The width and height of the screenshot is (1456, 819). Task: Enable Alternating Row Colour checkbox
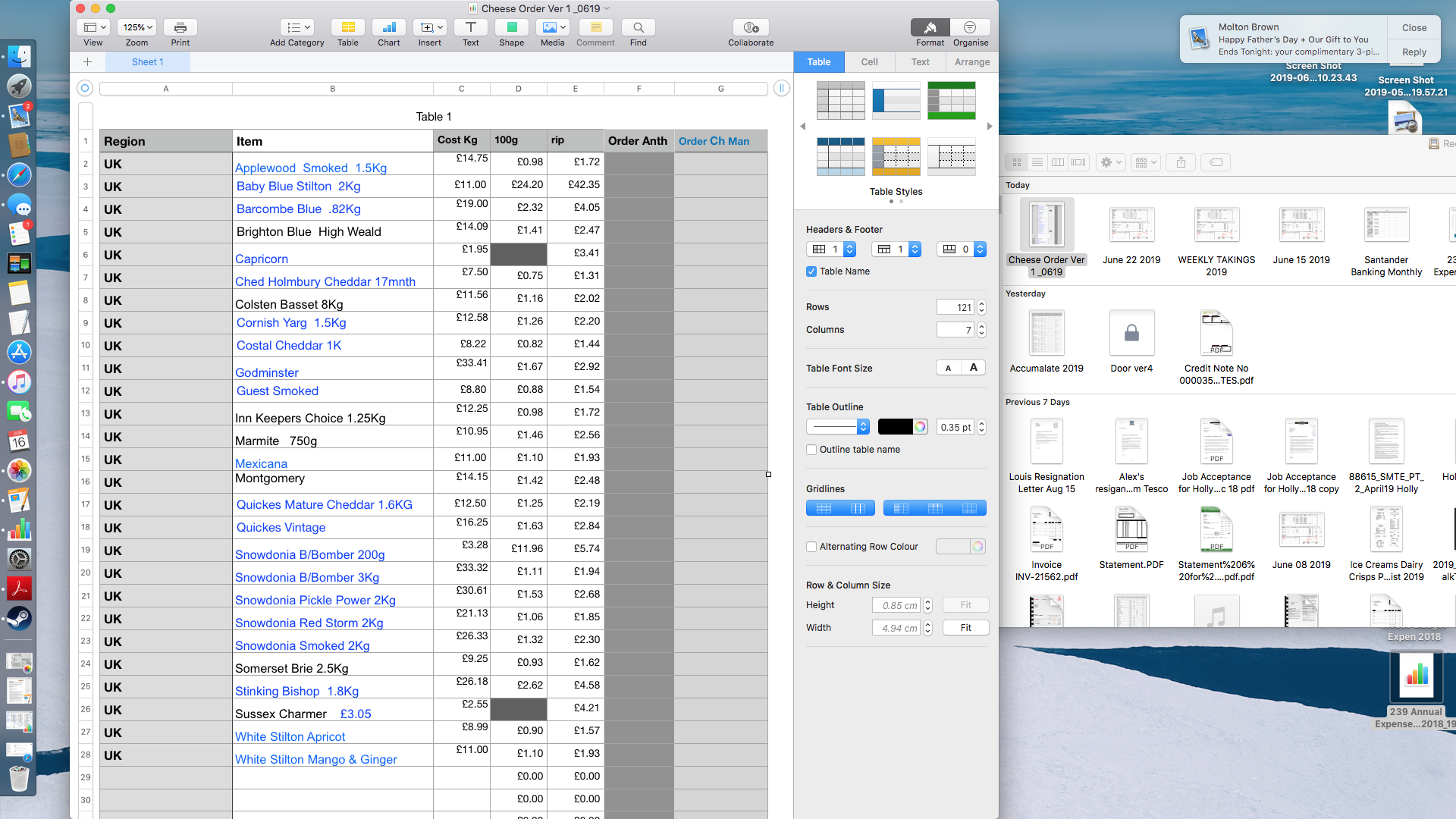[811, 547]
